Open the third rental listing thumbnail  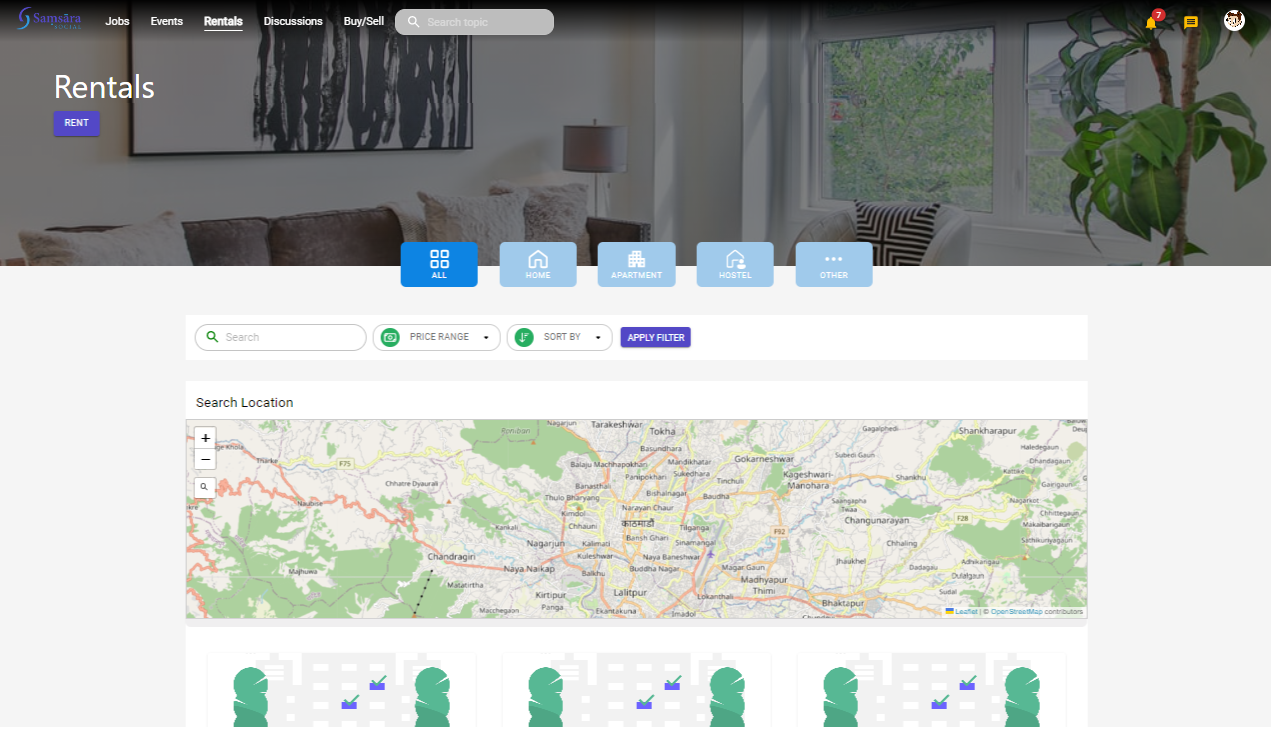pos(931,690)
